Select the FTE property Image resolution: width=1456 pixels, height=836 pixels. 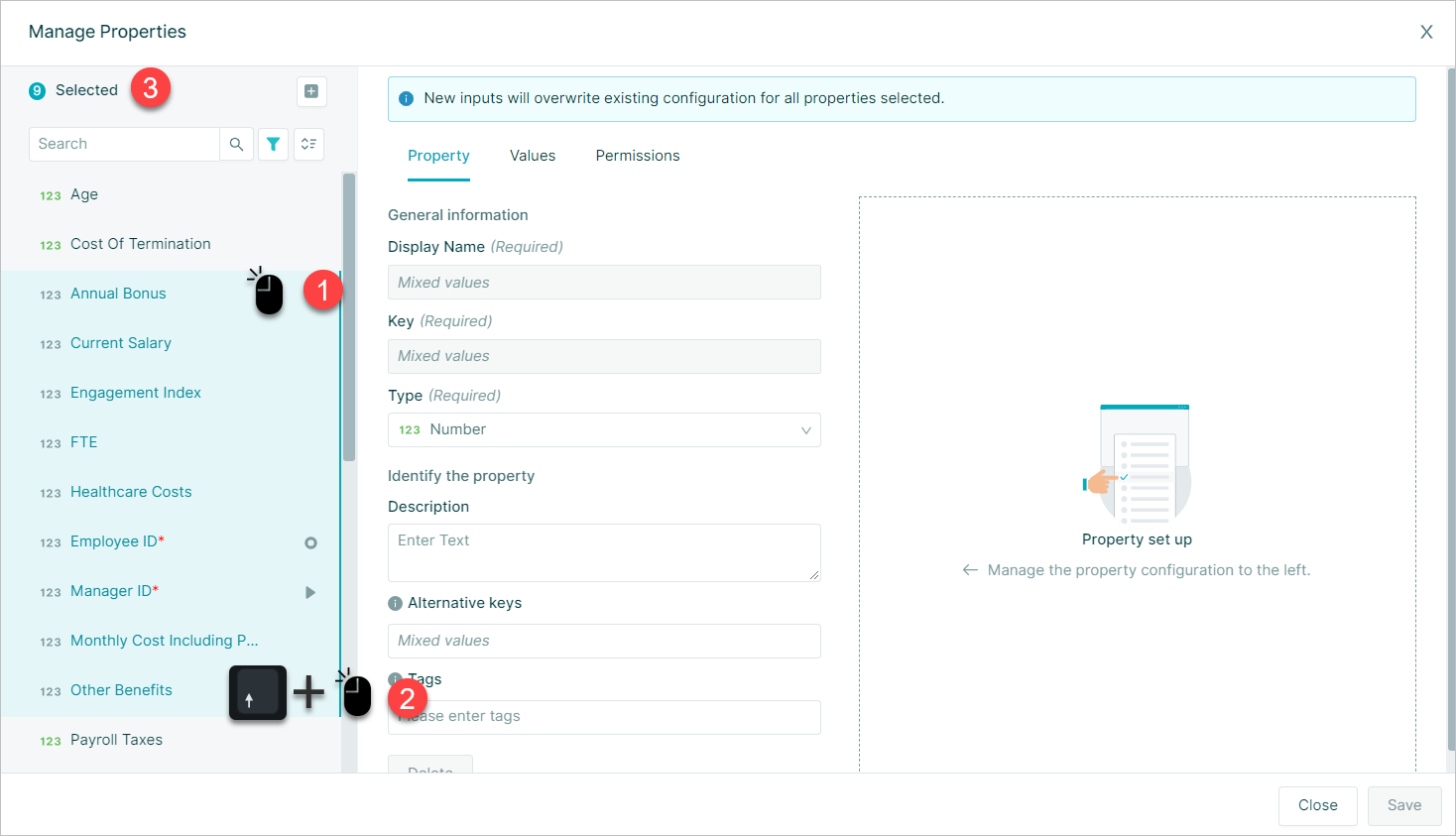(171, 442)
